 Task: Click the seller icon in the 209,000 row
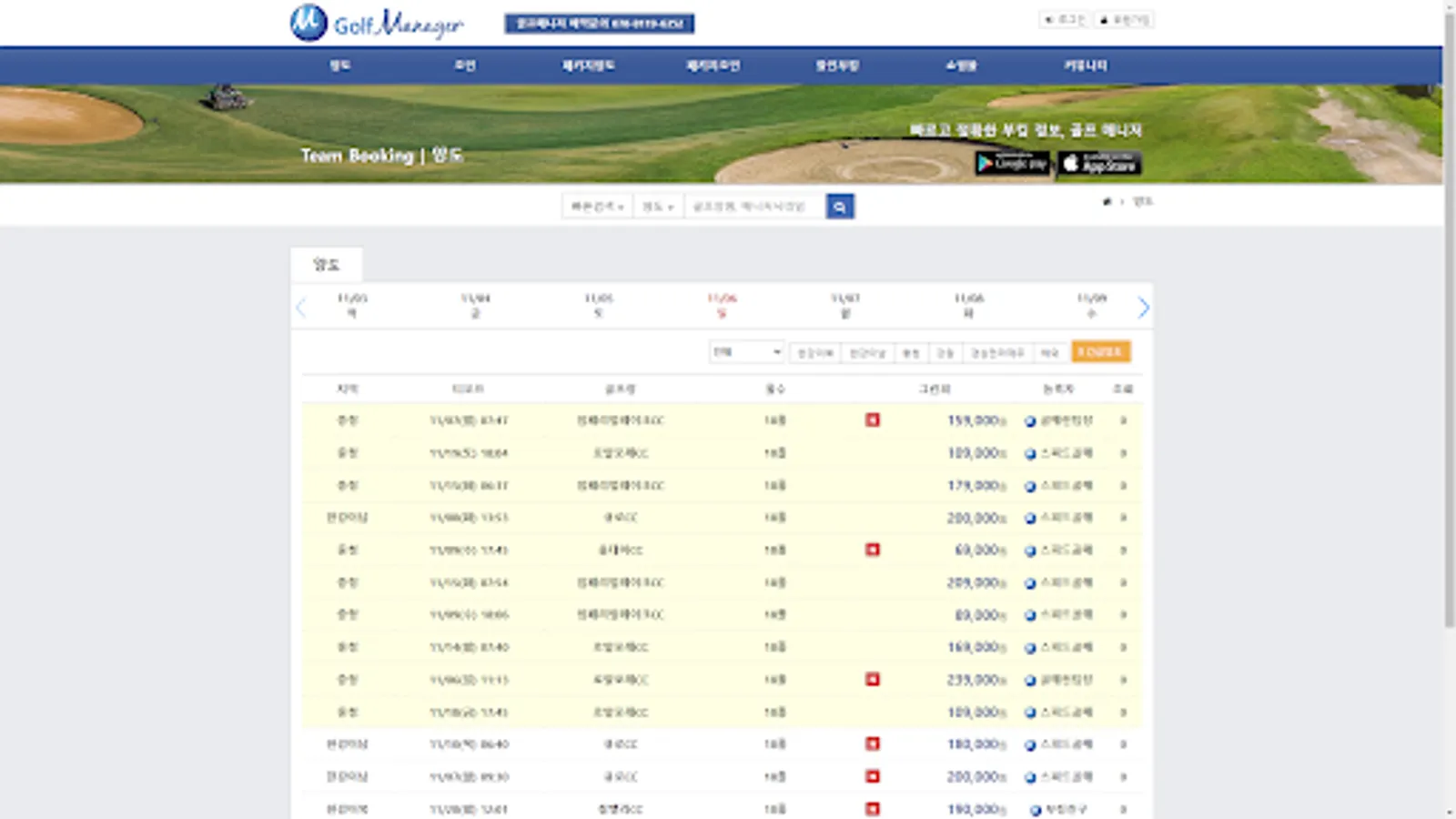(x=1030, y=583)
